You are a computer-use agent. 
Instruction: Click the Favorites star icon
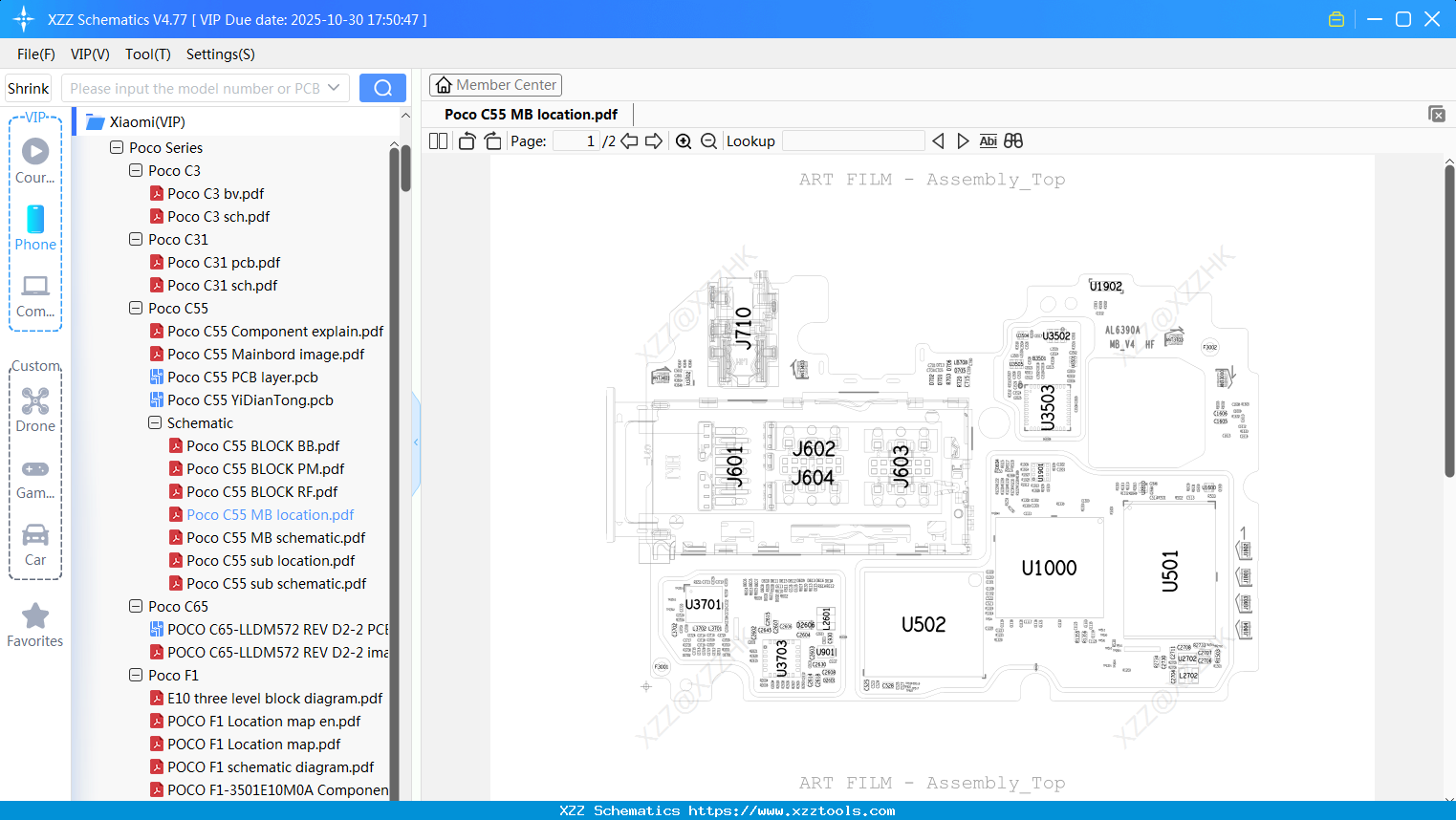(x=35, y=615)
